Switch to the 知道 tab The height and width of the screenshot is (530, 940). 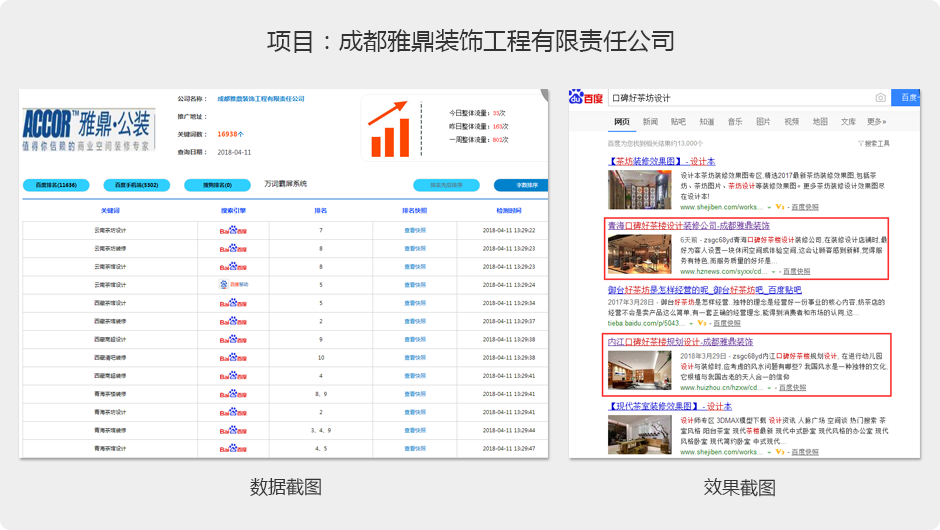(x=707, y=122)
